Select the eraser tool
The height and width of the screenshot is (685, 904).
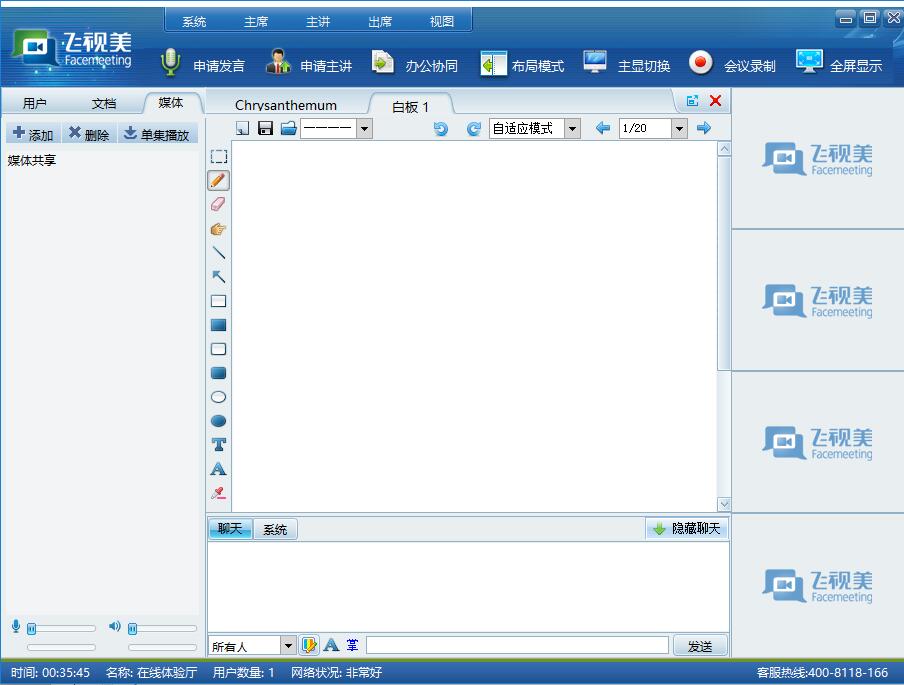(218, 204)
